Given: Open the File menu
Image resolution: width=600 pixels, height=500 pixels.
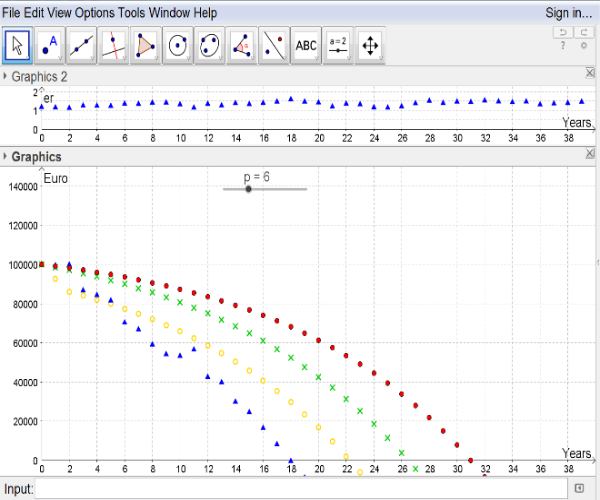Looking at the screenshot, I should point(11,13).
